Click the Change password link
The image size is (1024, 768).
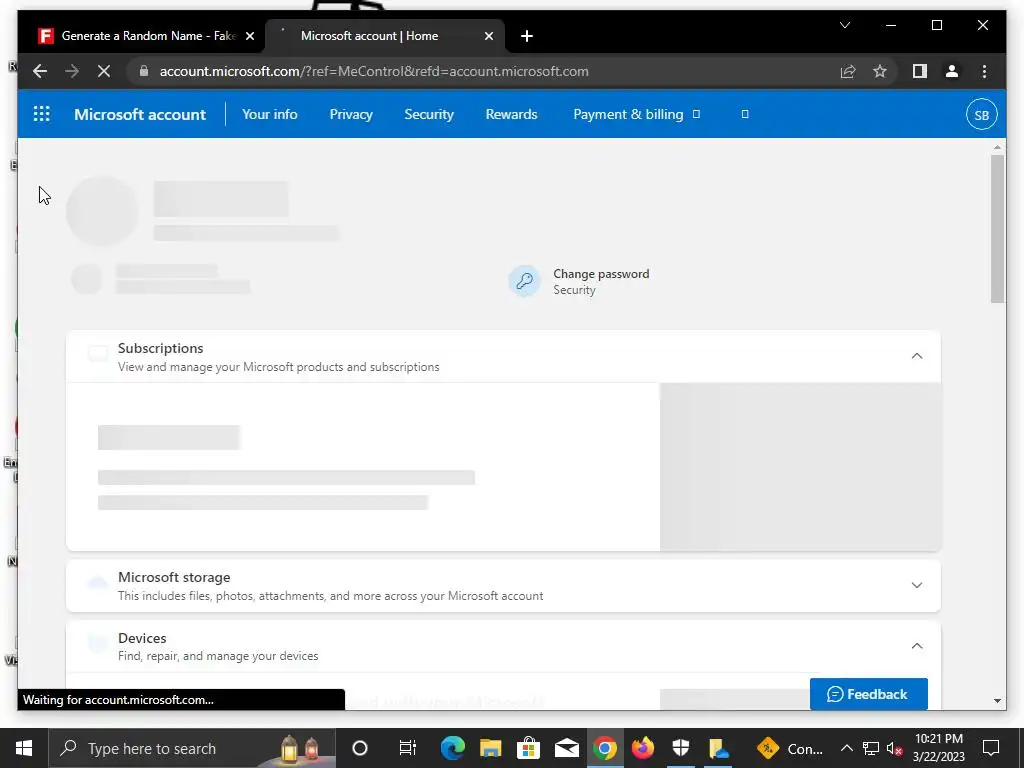tap(601, 274)
